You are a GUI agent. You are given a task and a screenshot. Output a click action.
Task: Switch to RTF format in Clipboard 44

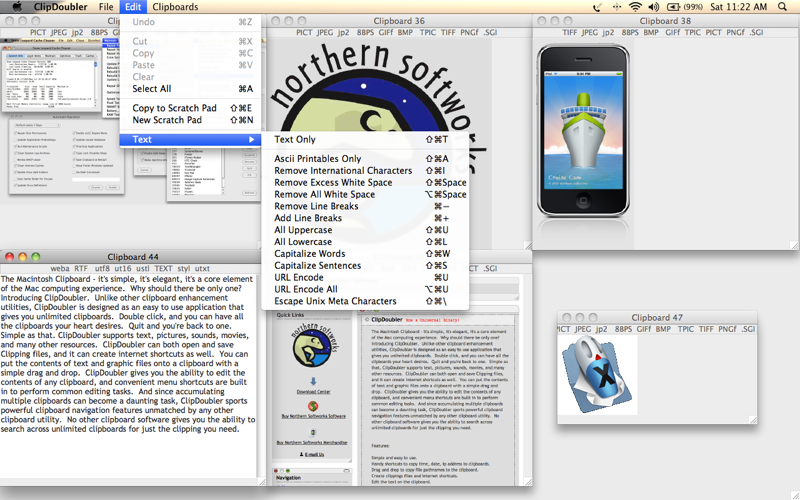click(81, 268)
